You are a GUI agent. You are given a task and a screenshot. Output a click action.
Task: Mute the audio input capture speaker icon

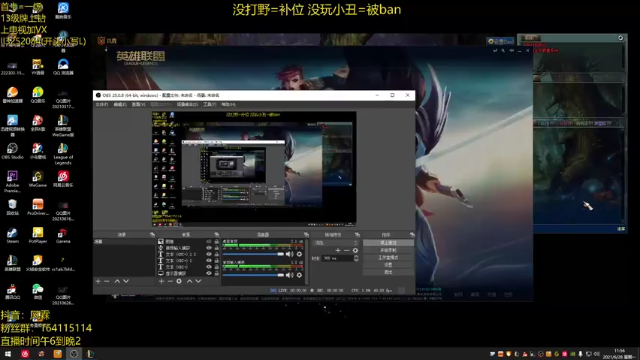pyautogui.click(x=290, y=275)
